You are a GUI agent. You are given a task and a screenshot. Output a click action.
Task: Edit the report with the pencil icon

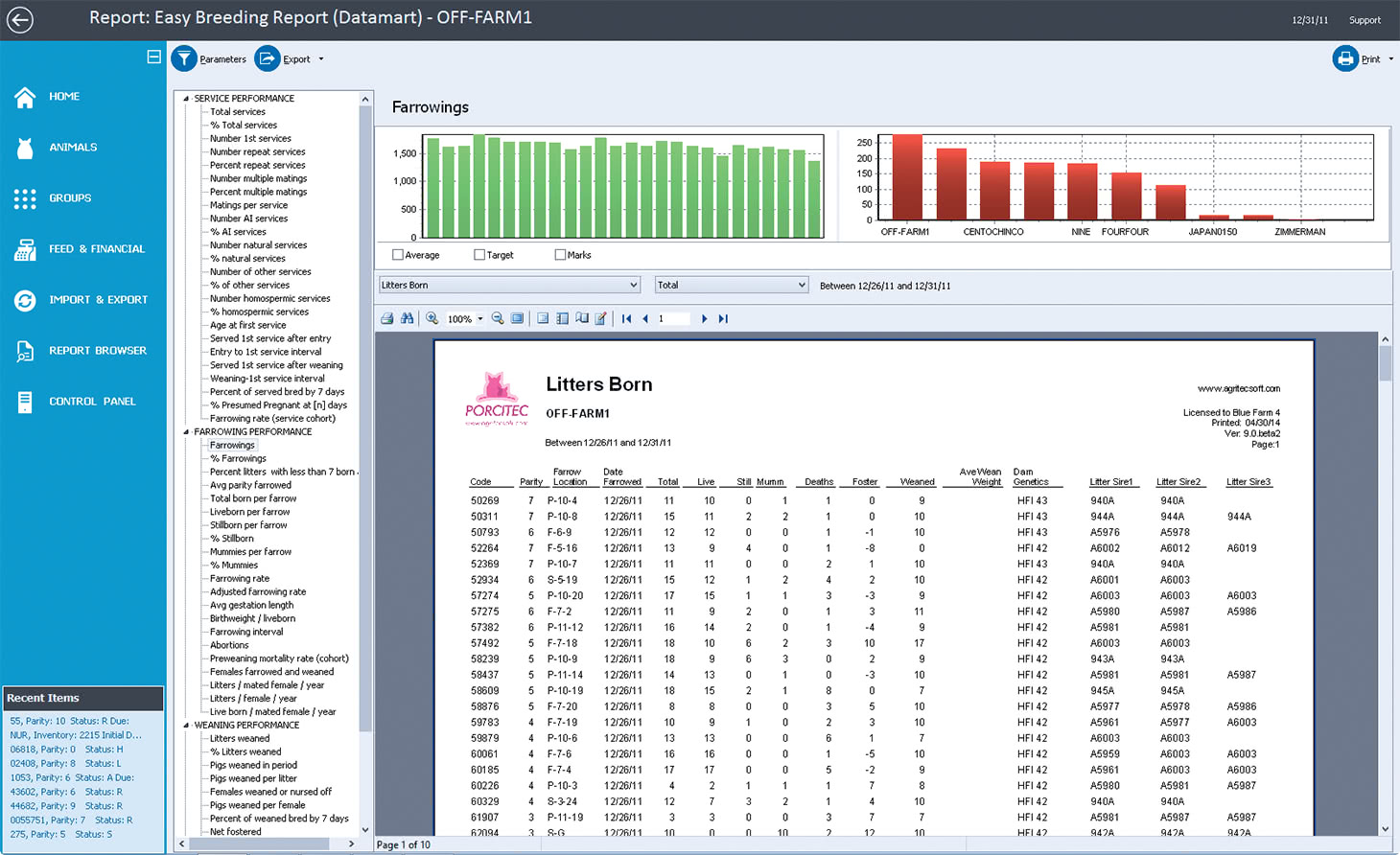pyautogui.click(x=600, y=317)
